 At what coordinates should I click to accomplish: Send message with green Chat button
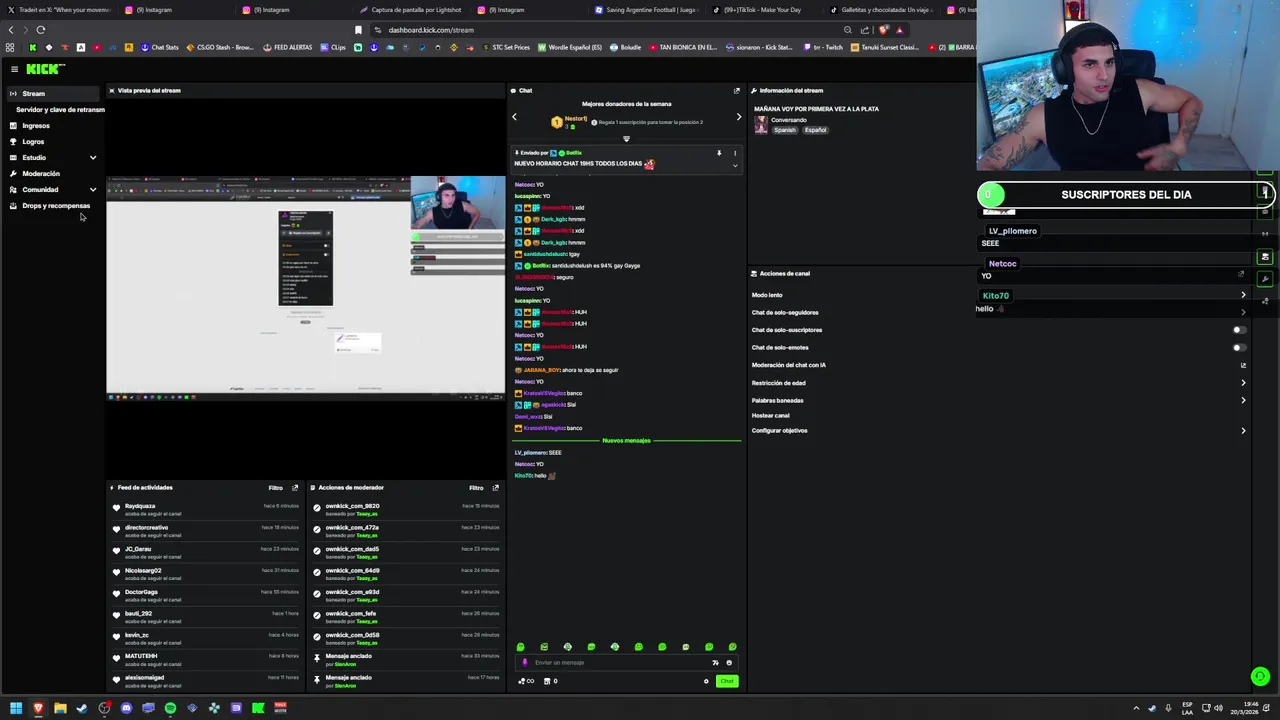pos(727,682)
